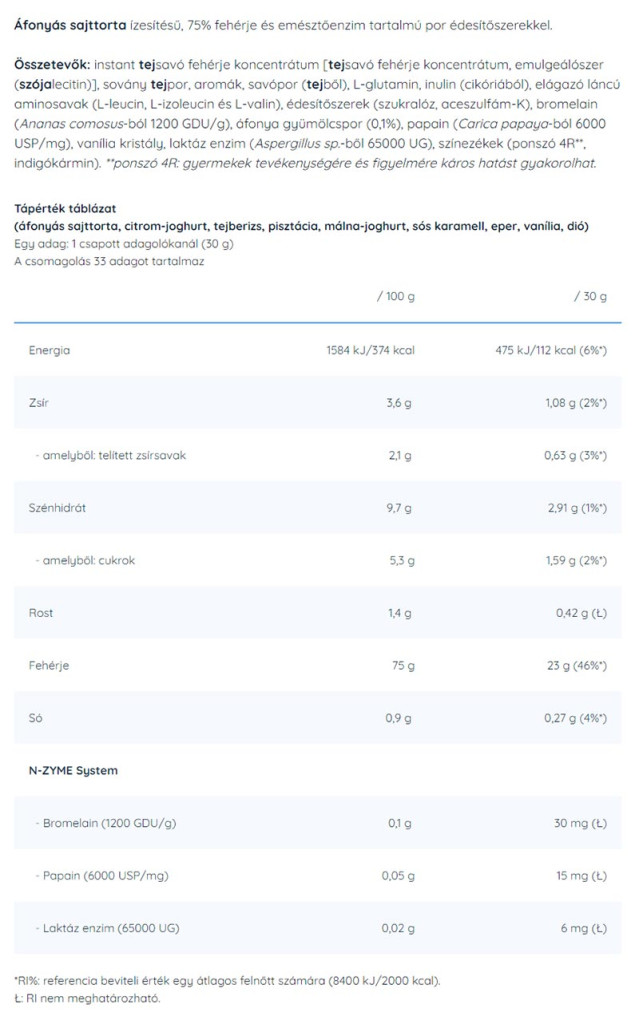639x1024 pixels.
Task: Click the 'Szénhidrát' row label
Action: (x=58, y=507)
